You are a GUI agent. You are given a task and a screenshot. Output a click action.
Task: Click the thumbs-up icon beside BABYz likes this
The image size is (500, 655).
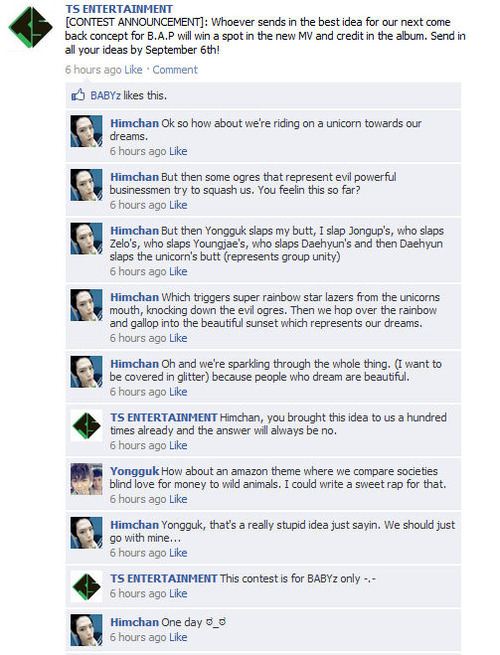[x=78, y=95]
